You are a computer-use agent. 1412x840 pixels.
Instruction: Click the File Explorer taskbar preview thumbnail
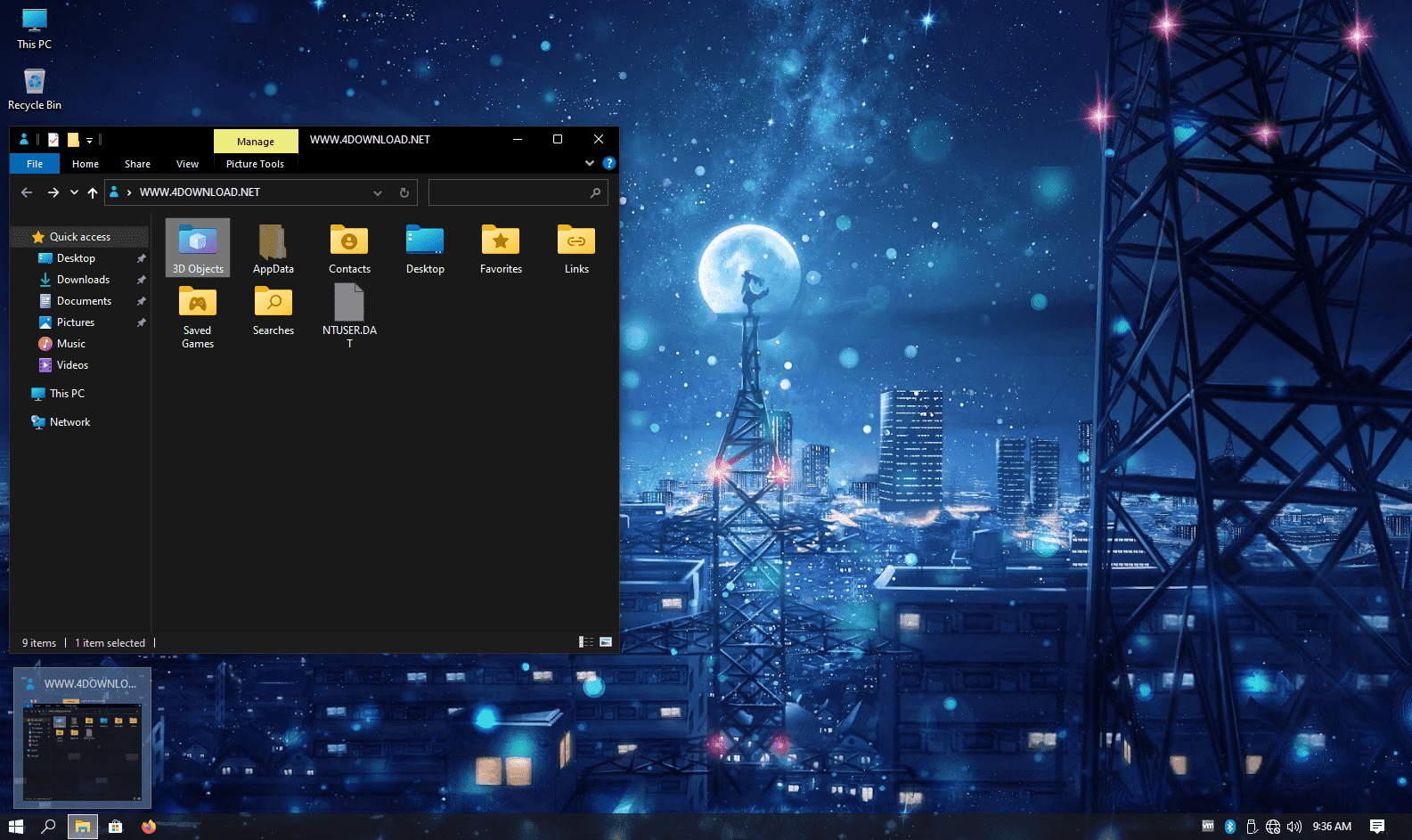coord(82,738)
